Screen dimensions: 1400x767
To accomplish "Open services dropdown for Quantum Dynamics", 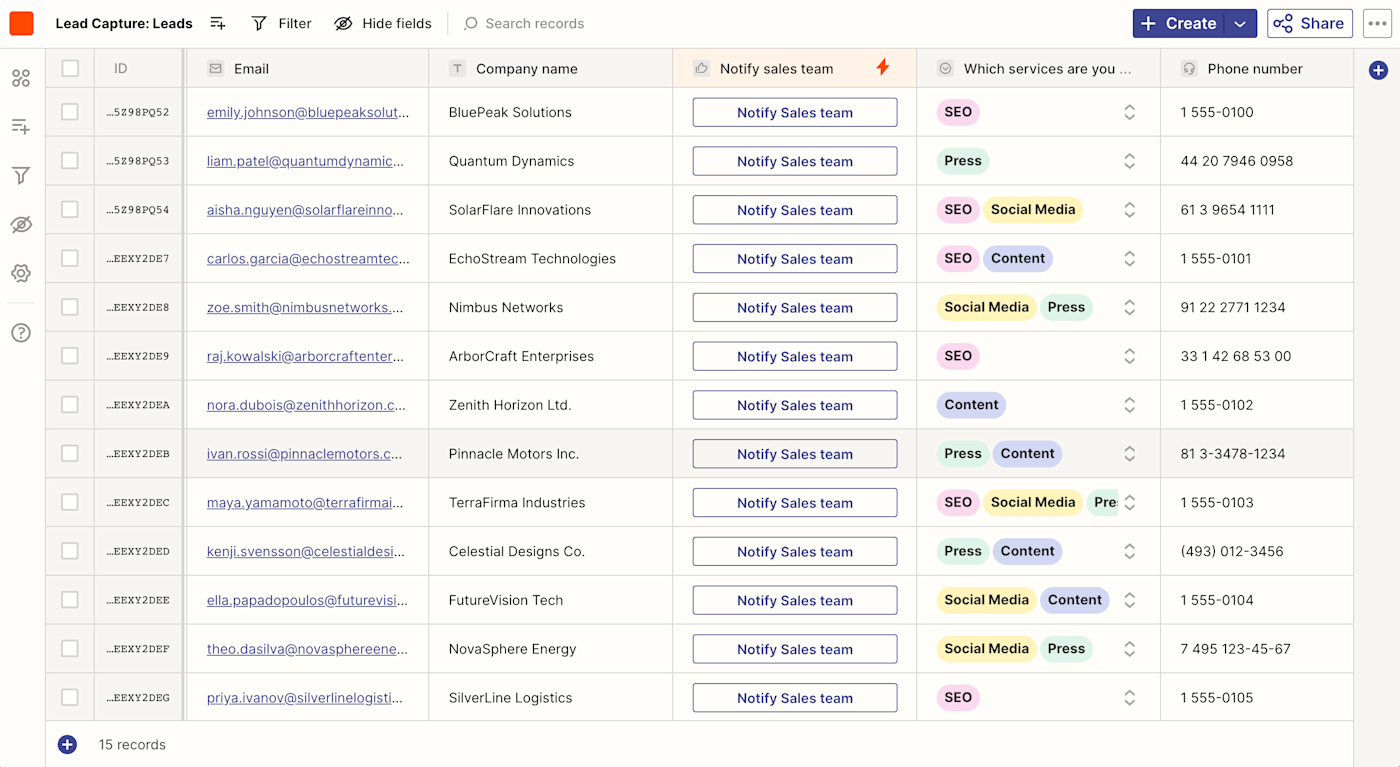I will click(x=1129, y=161).
